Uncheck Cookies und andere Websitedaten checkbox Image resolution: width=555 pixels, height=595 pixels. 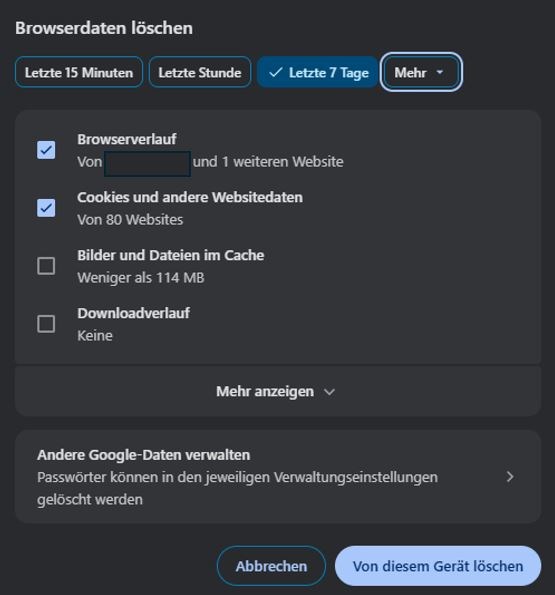(x=46, y=208)
